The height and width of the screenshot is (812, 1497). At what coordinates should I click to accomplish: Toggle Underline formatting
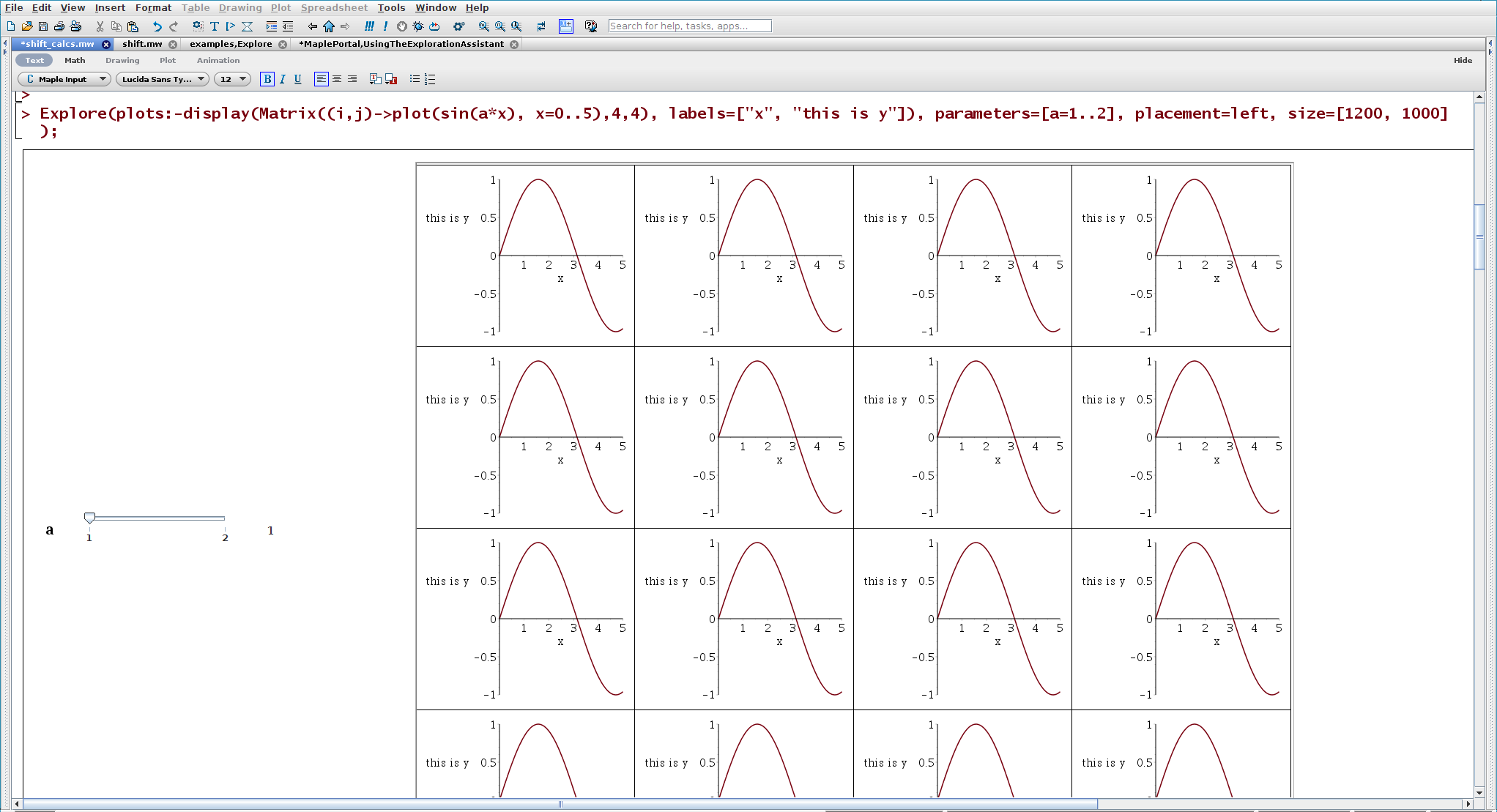298,79
